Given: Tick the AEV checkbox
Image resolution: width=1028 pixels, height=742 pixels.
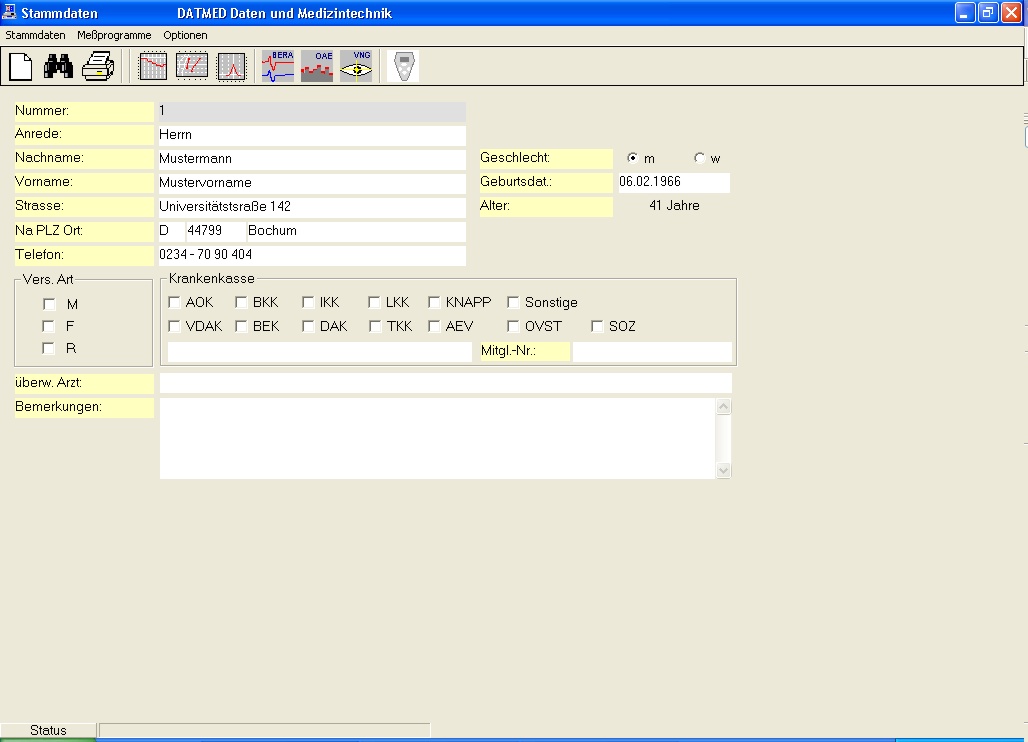Looking at the screenshot, I should click(x=434, y=326).
